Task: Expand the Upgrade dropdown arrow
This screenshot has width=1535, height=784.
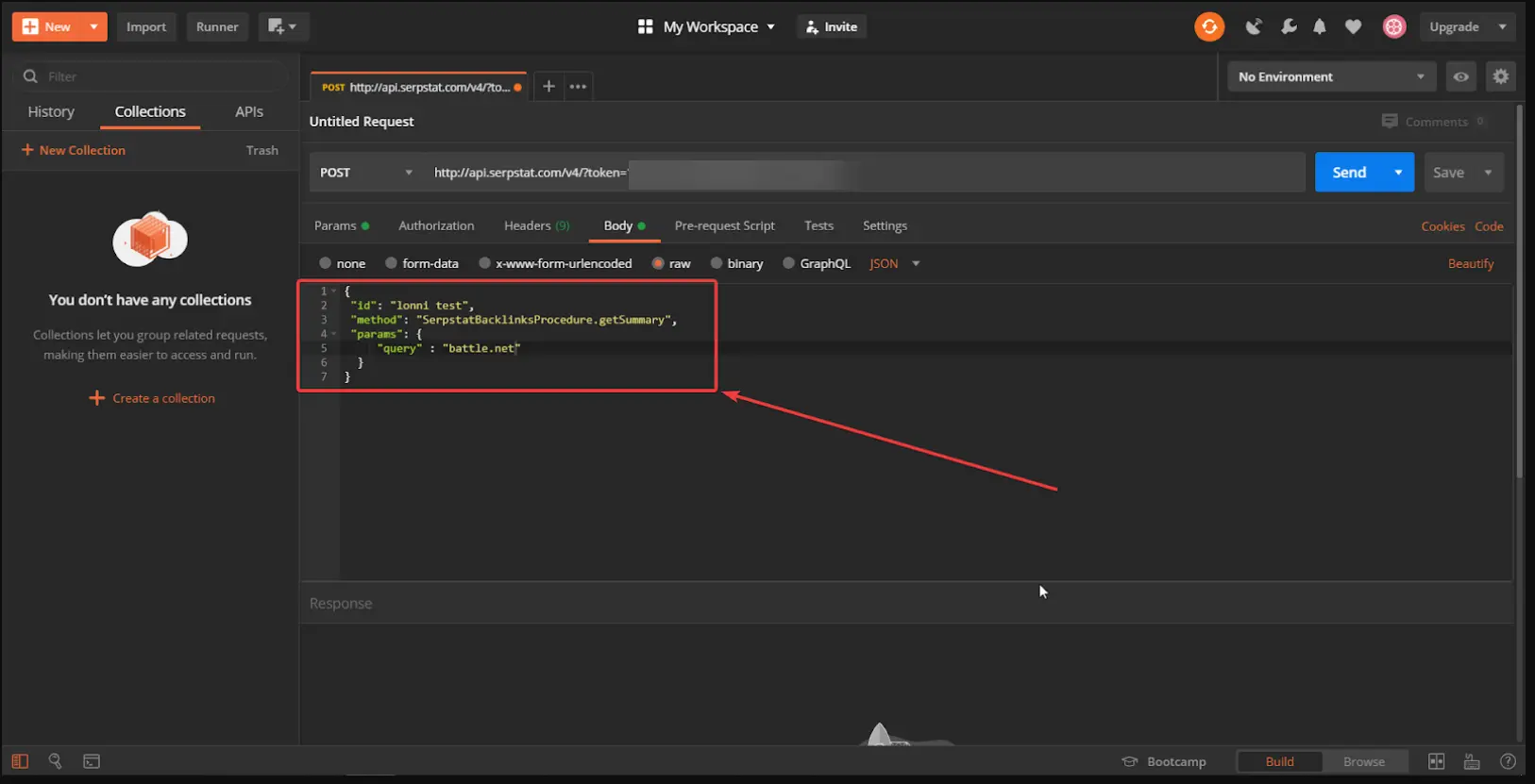Action: (x=1502, y=26)
